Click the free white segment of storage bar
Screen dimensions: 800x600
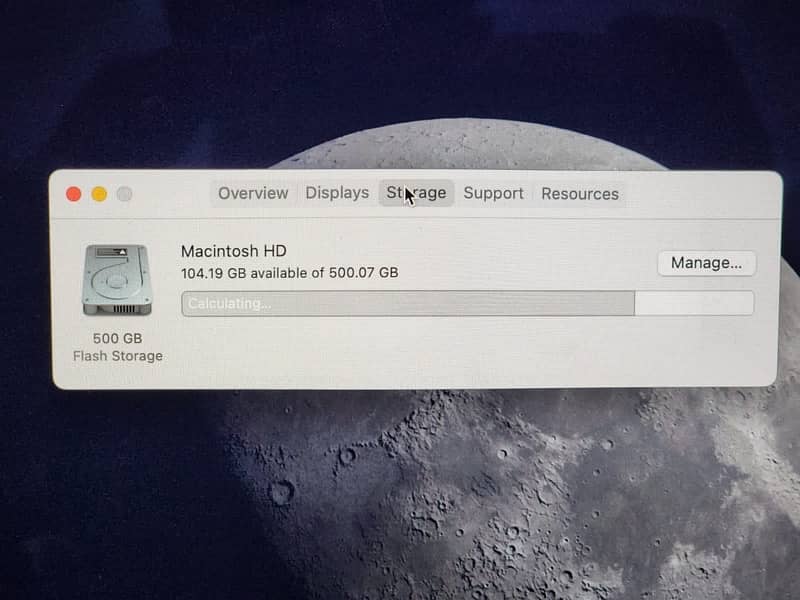tap(693, 303)
